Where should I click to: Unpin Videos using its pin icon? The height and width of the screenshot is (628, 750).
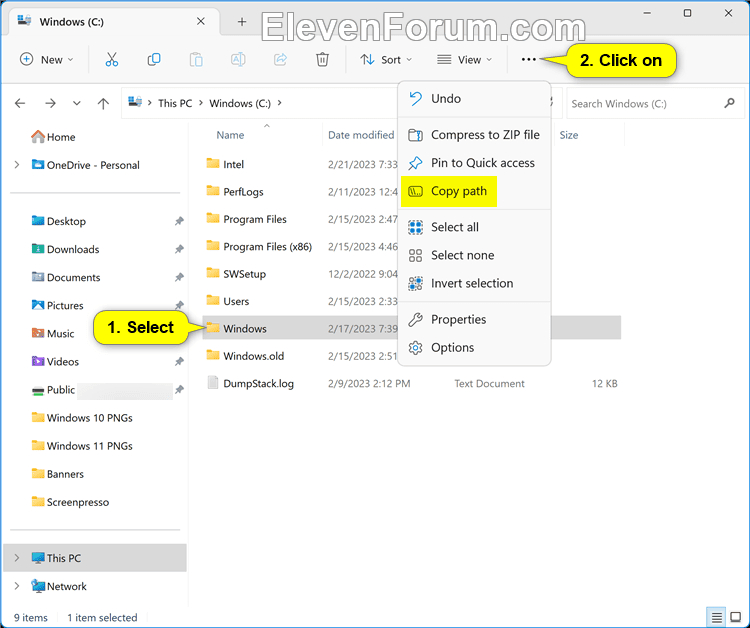[x=179, y=362]
